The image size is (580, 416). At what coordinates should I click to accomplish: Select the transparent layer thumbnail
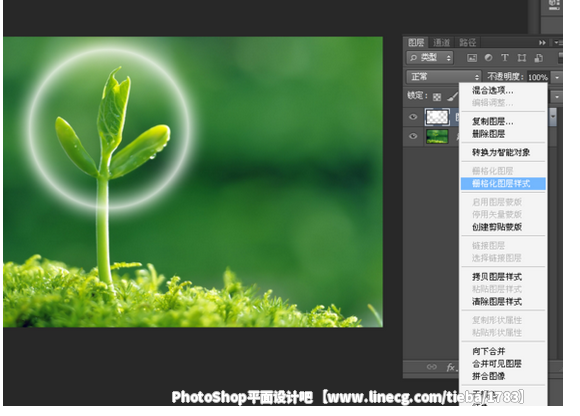click(x=437, y=117)
